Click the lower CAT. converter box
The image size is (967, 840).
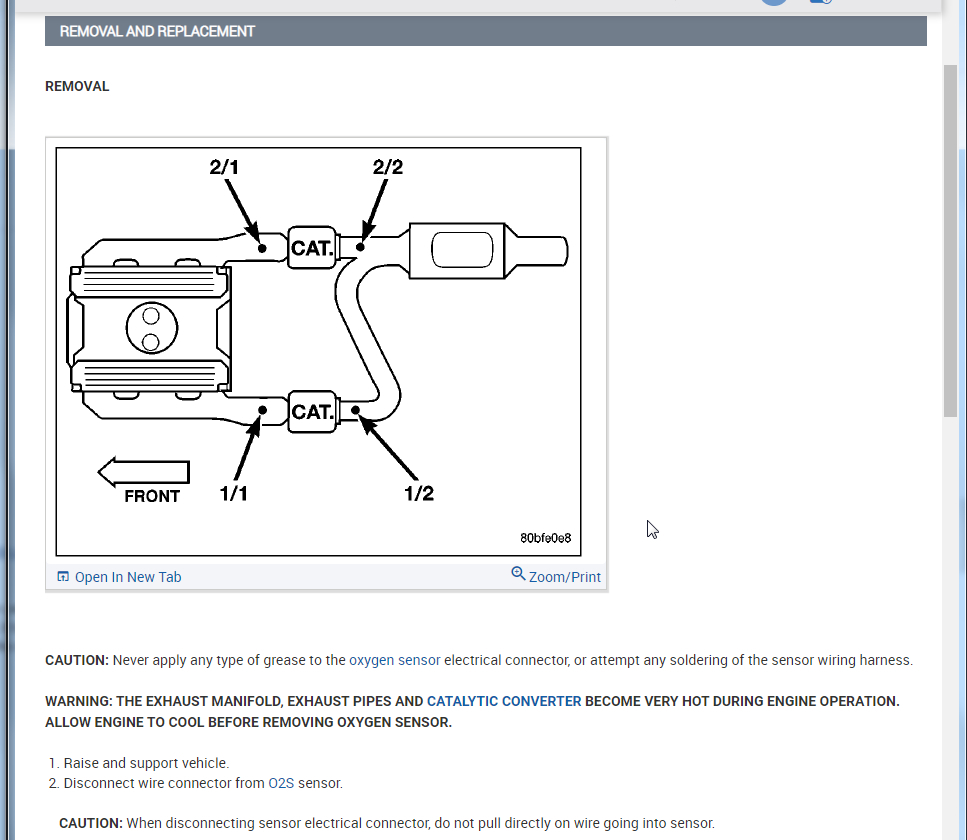pos(313,411)
